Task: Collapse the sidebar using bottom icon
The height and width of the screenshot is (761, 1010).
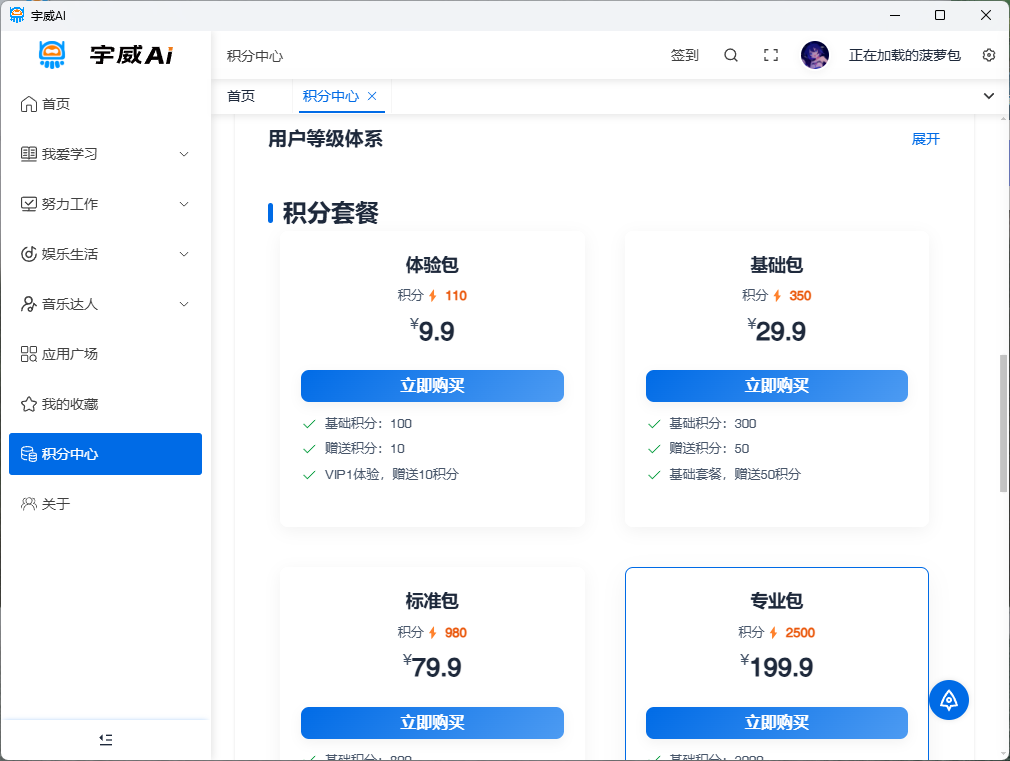Action: click(x=106, y=739)
